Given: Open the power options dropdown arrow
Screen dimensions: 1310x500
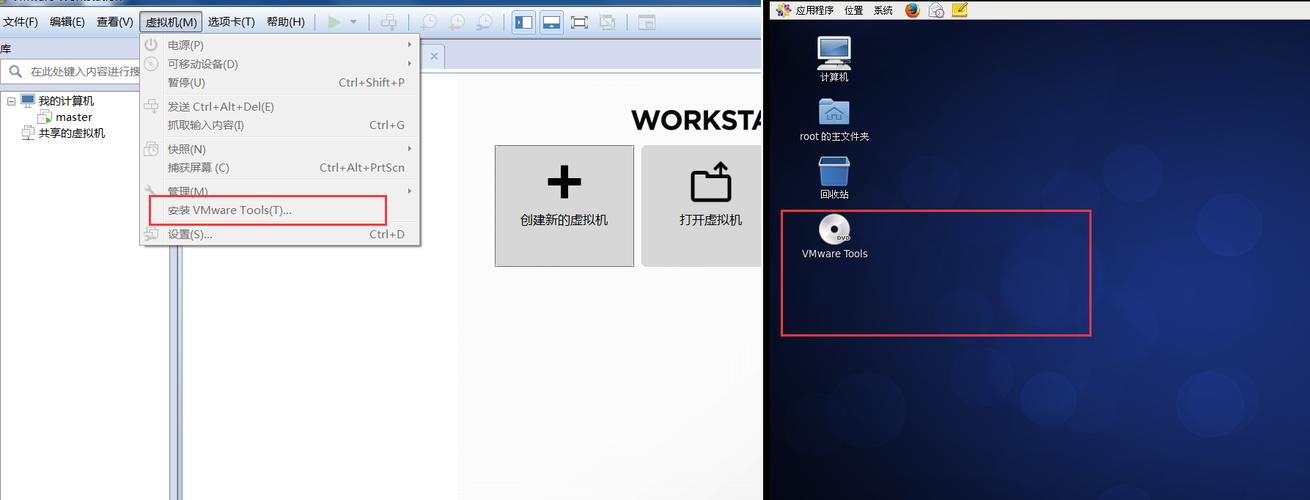Looking at the screenshot, I should [x=353, y=22].
